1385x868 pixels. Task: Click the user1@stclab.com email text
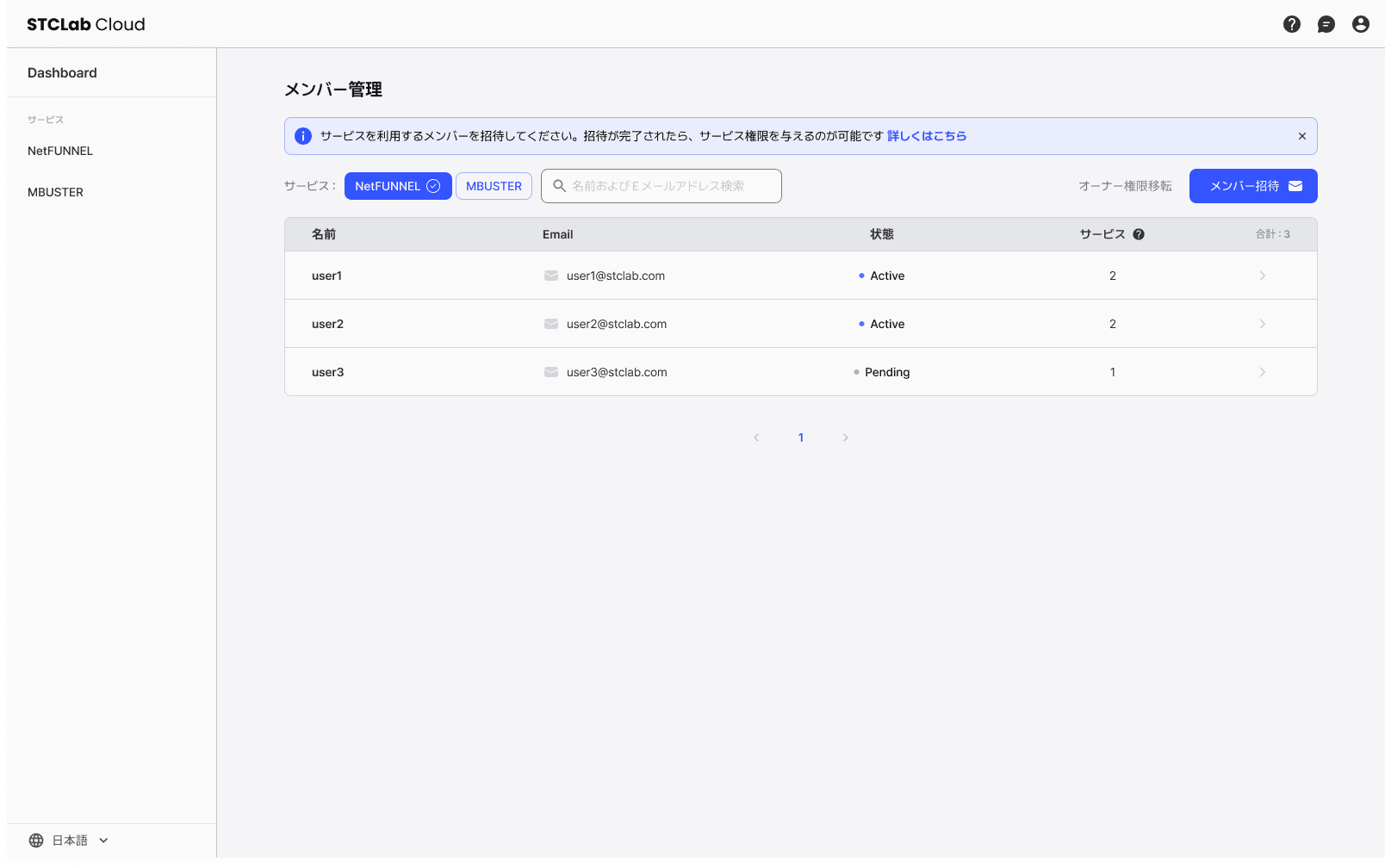coord(616,276)
